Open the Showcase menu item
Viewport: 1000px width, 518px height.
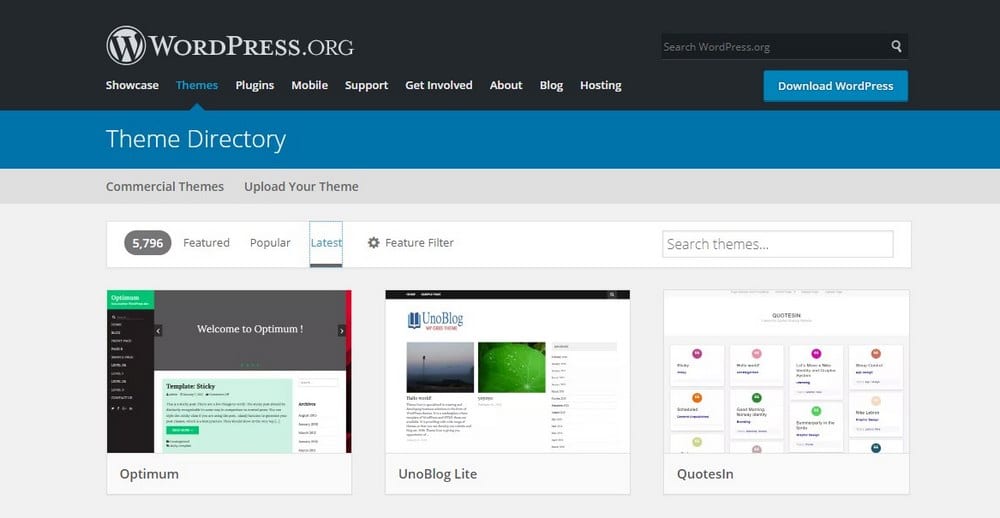(x=132, y=85)
